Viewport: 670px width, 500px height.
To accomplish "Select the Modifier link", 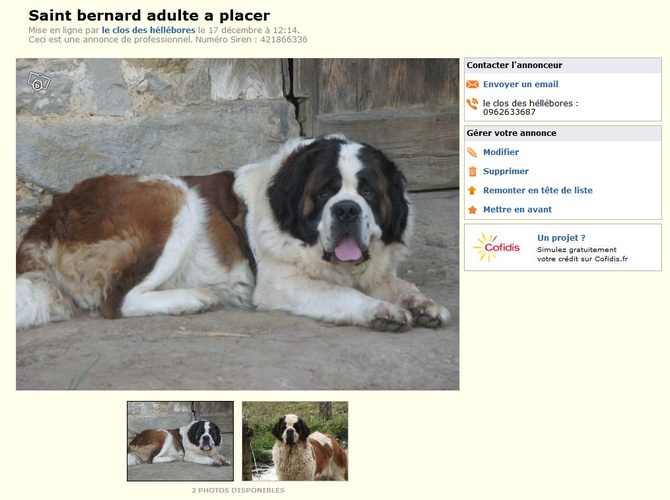I will [501, 152].
